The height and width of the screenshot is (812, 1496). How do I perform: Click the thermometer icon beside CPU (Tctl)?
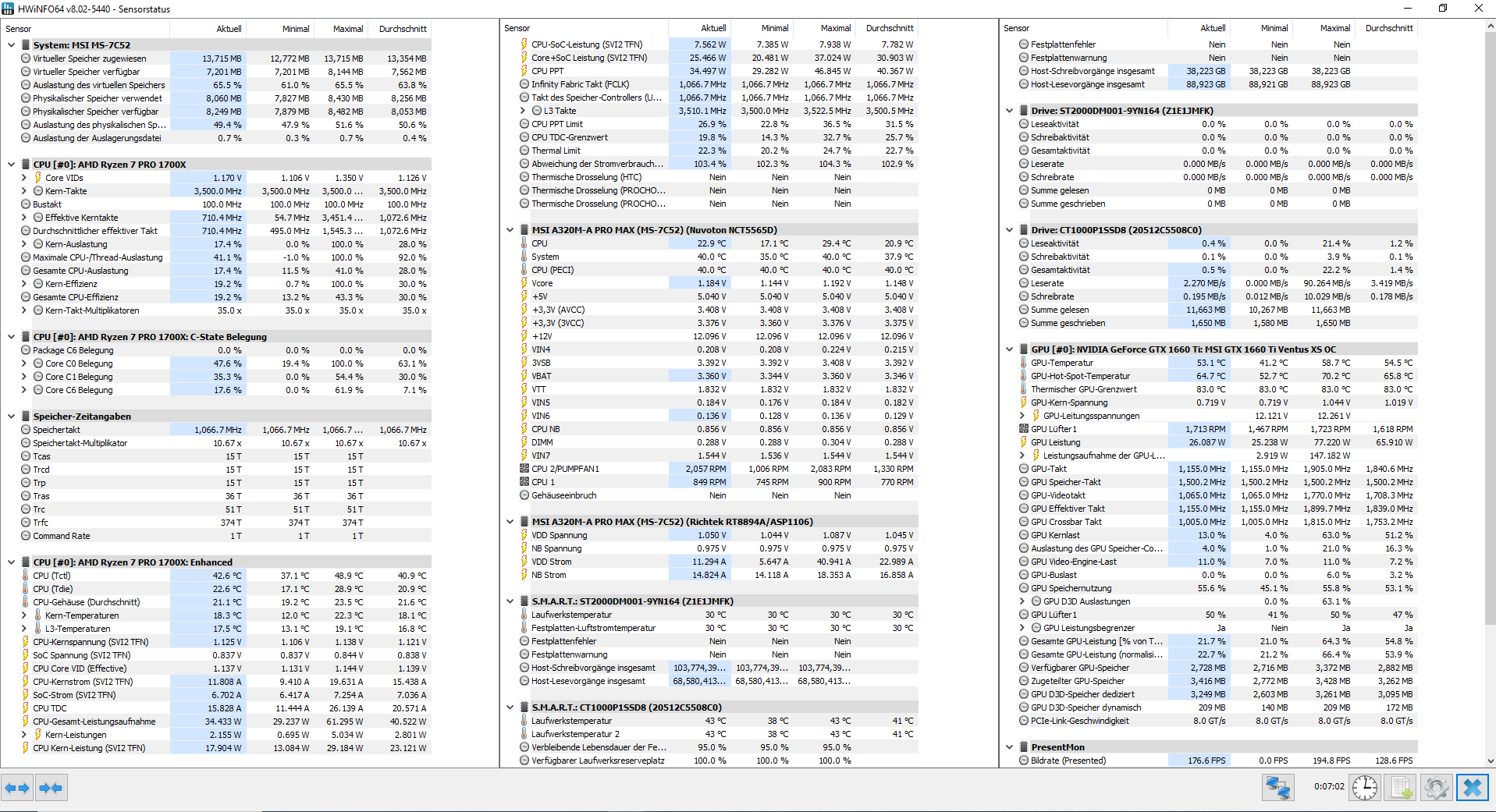(26, 576)
